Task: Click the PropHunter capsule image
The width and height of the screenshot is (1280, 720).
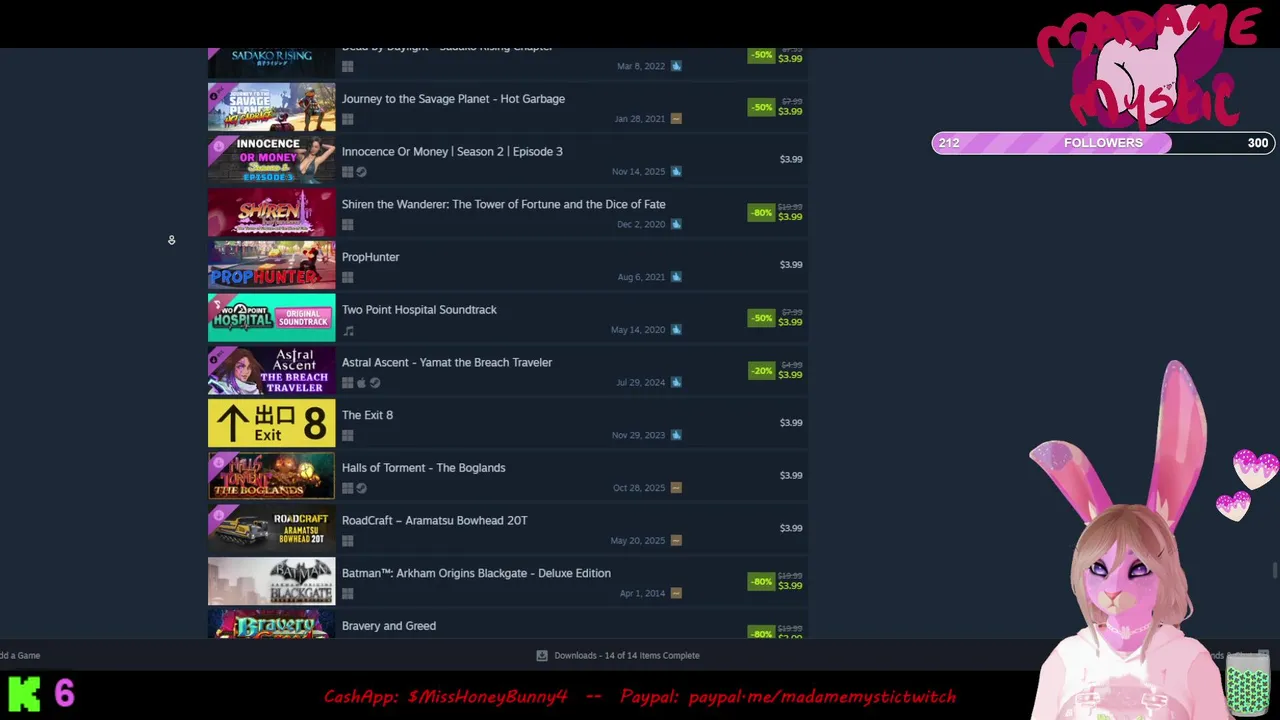Action: tap(272, 265)
